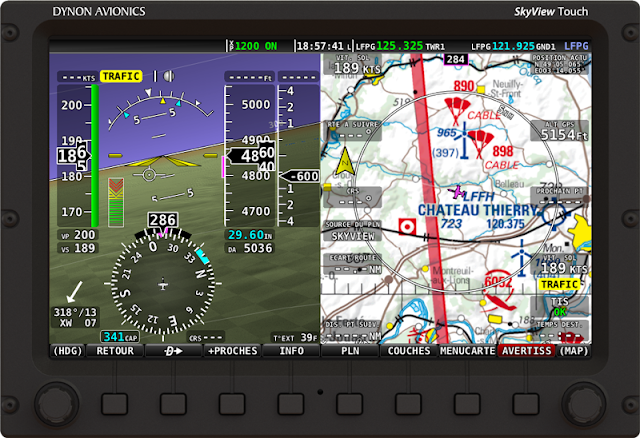The width and height of the screenshot is (640, 438).
Task: Tap the blue LFPG airport identifier
Action: 576,46
